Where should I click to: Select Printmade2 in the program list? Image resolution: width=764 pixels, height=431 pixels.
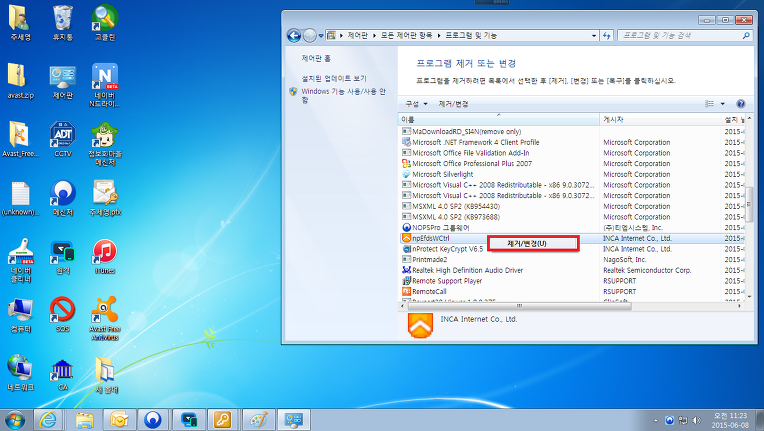tap(573, 260)
